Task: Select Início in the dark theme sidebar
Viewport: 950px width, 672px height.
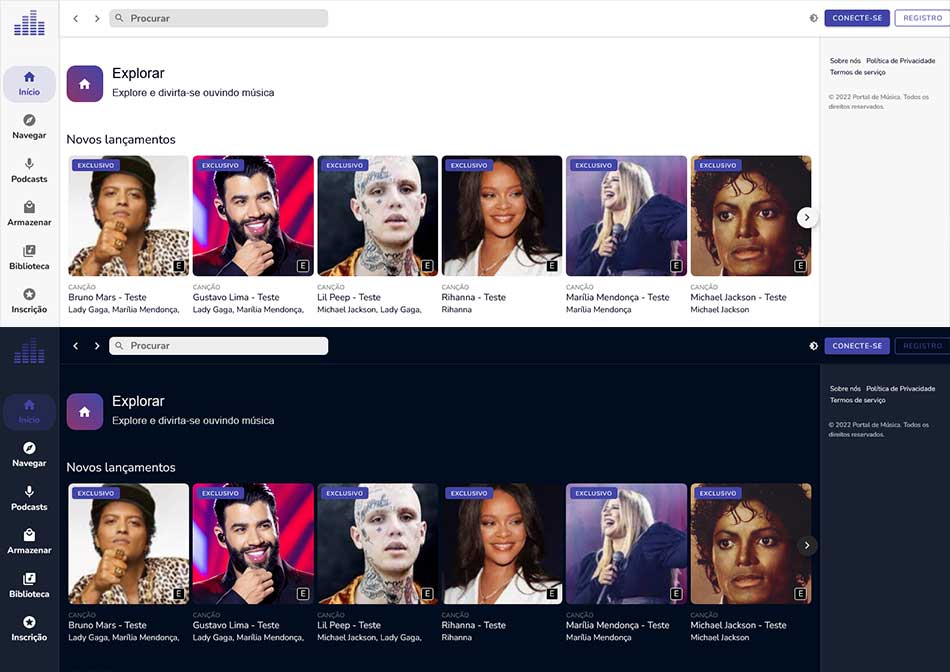Action: (x=29, y=411)
